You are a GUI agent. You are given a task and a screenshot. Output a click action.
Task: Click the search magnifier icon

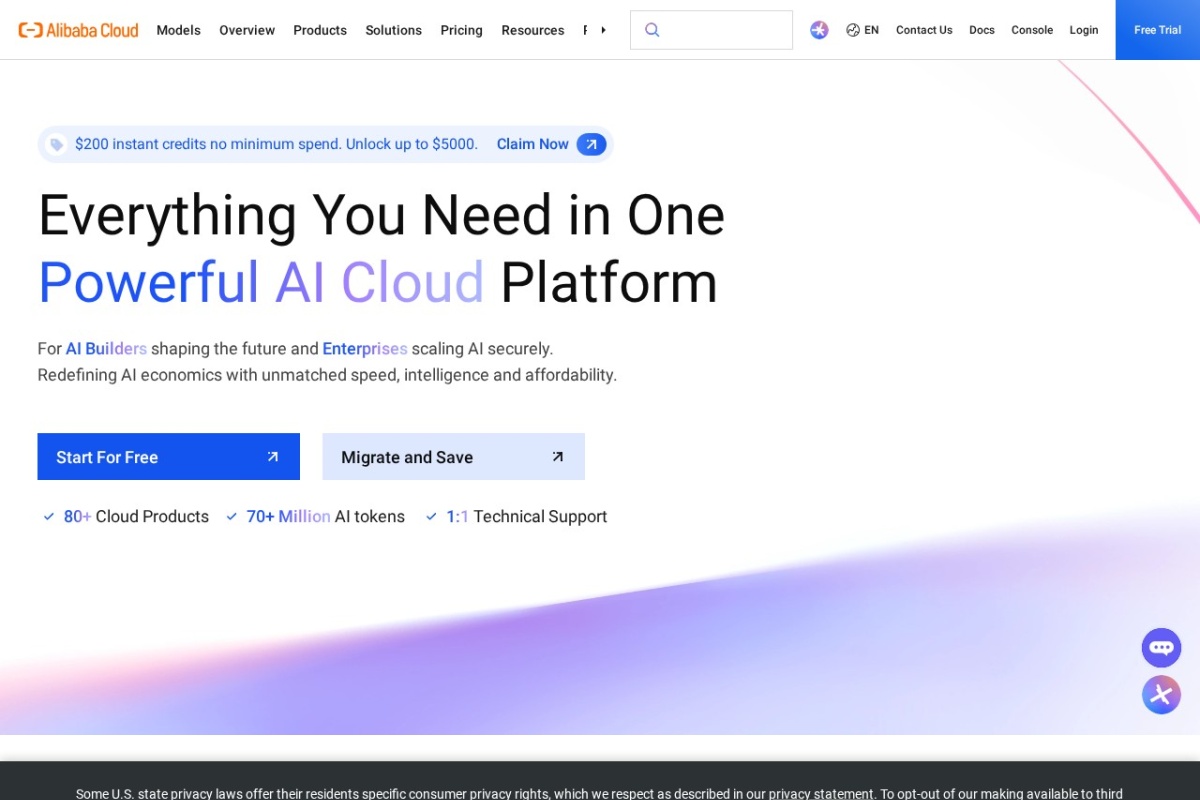(652, 30)
